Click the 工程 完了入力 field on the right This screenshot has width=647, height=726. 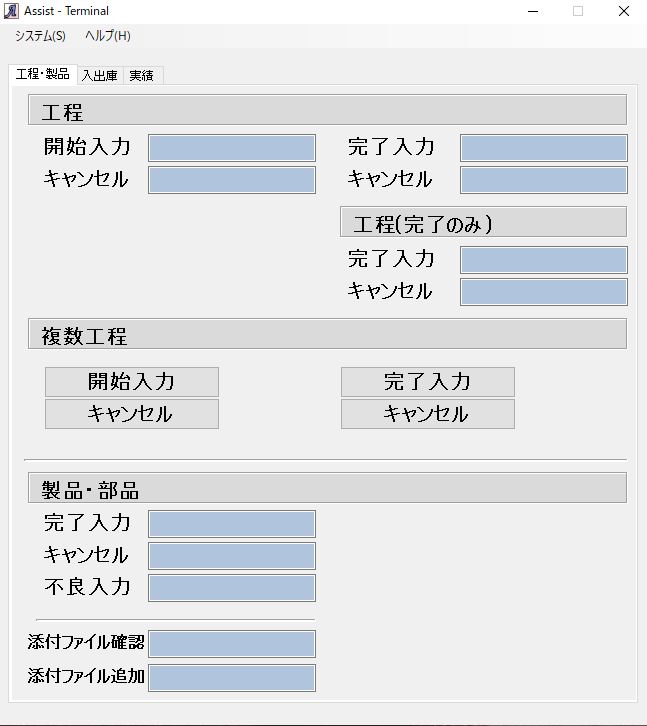pyautogui.click(x=544, y=148)
